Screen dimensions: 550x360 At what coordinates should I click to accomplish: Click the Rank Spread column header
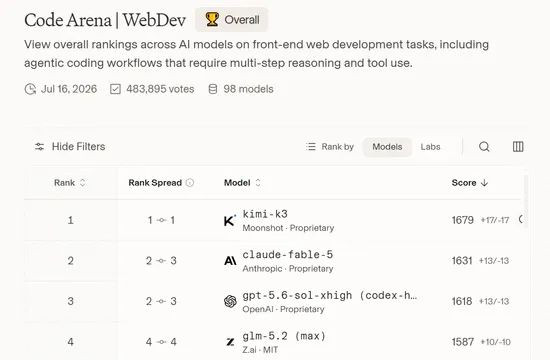[155, 183]
